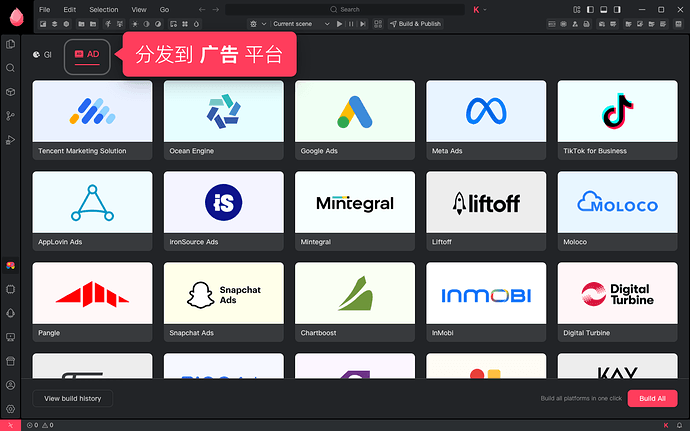
Task: Switch to the AD tab
Action: pyautogui.click(x=87, y=56)
